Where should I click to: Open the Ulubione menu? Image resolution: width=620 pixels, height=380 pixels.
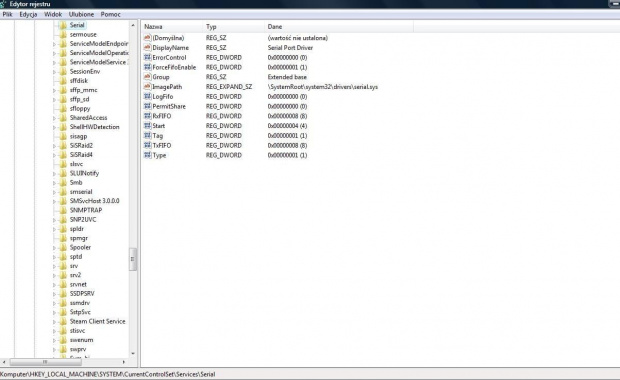[x=81, y=14]
